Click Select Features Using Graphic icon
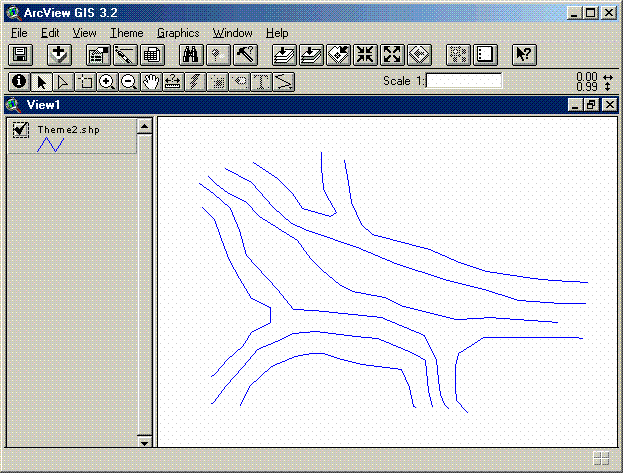This screenshot has height=473, width=623. [x=458, y=55]
